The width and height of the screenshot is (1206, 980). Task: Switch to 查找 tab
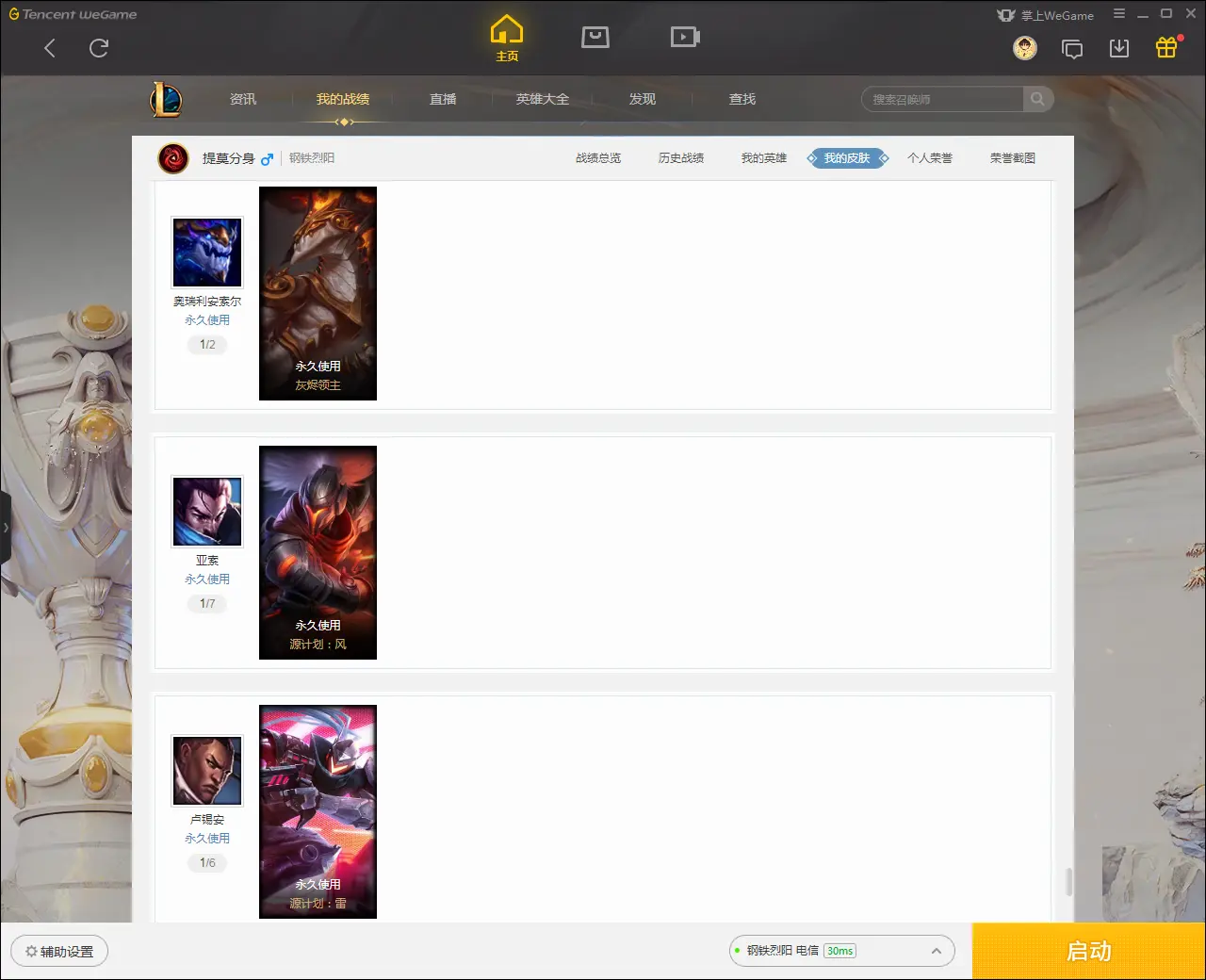tap(742, 99)
